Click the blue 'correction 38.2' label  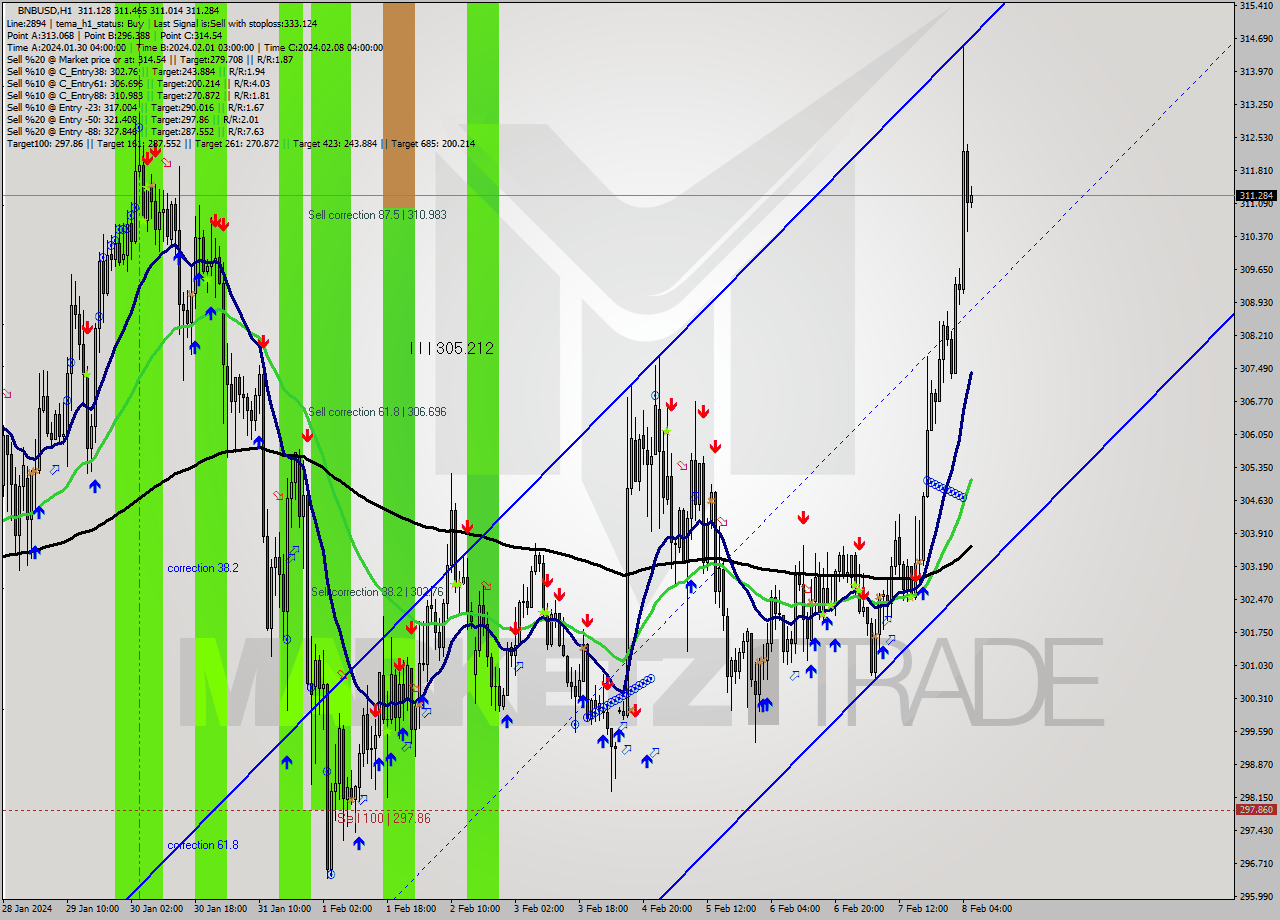(x=203, y=568)
